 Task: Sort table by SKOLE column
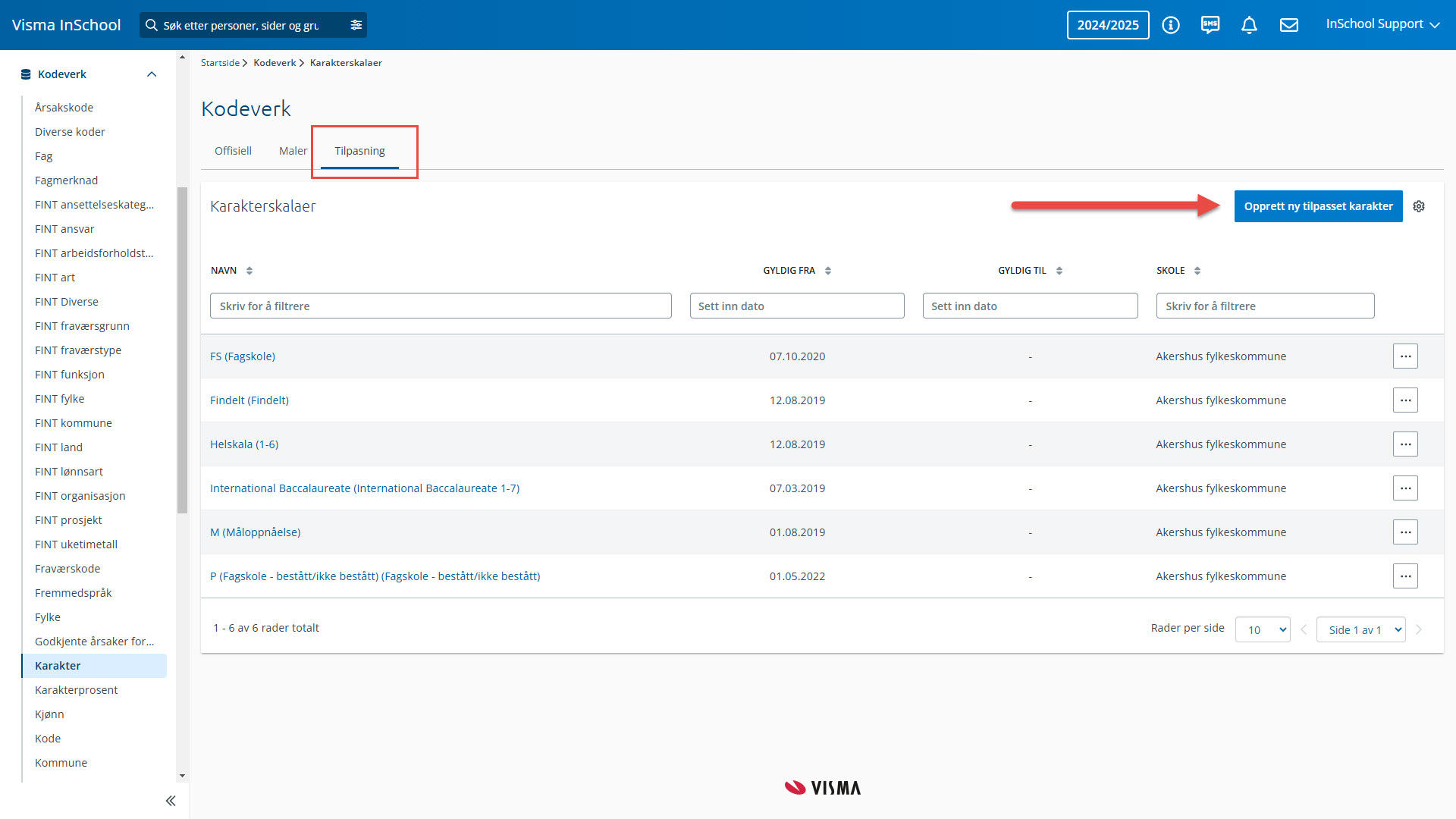click(x=1197, y=271)
